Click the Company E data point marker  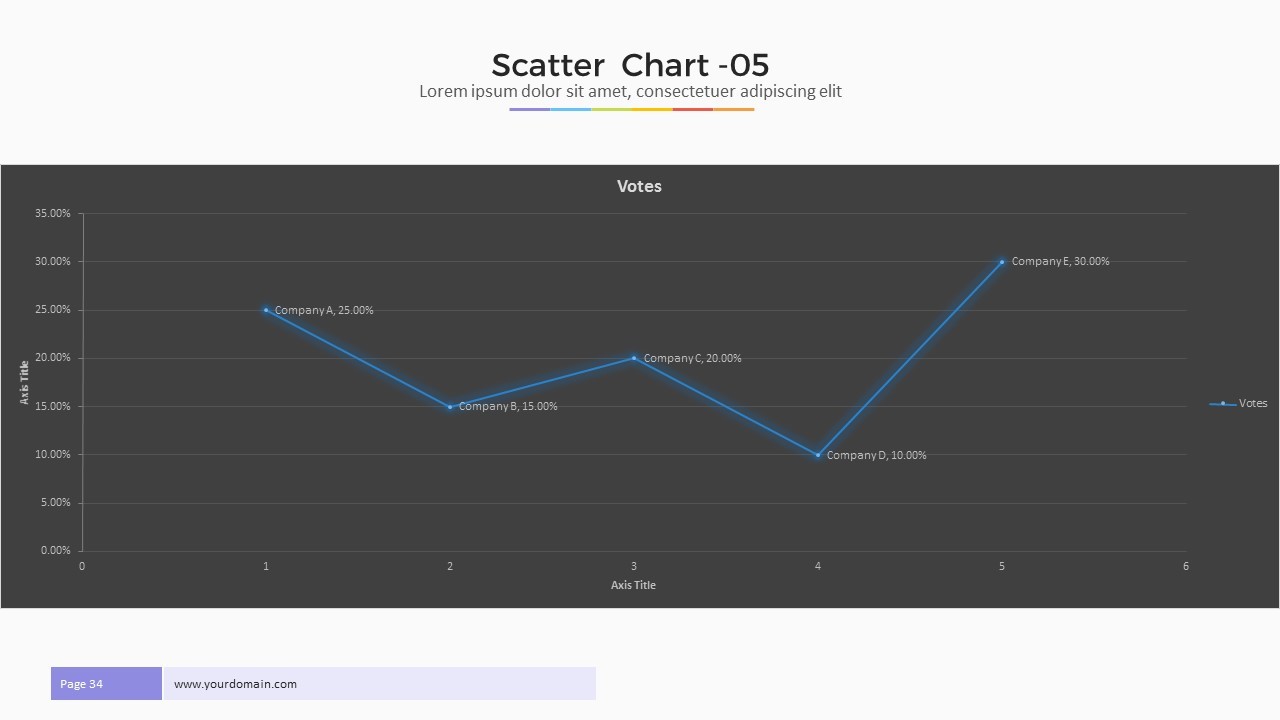point(1002,262)
